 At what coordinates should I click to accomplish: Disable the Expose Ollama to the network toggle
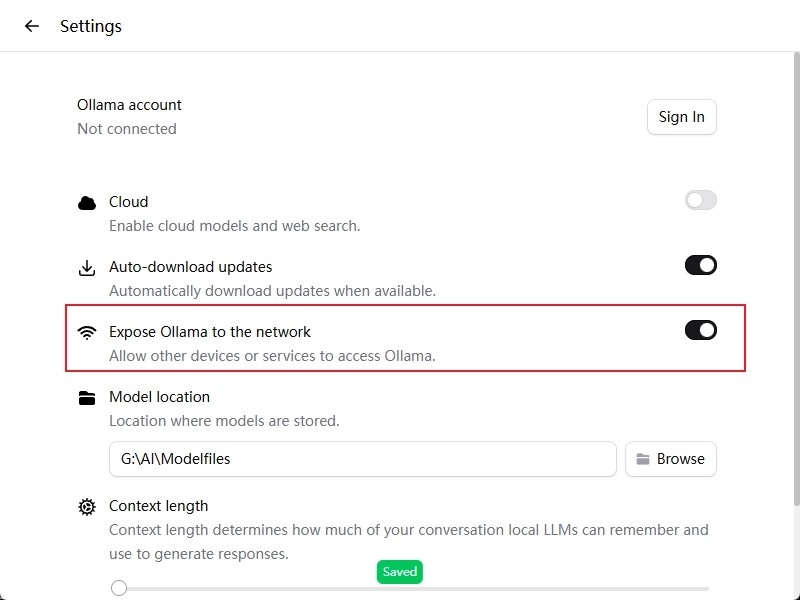[x=700, y=330]
